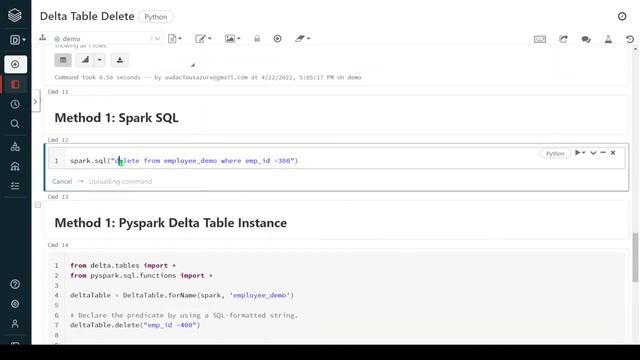Click the line from delta.tables import *
640x360 pixels.
point(123,265)
